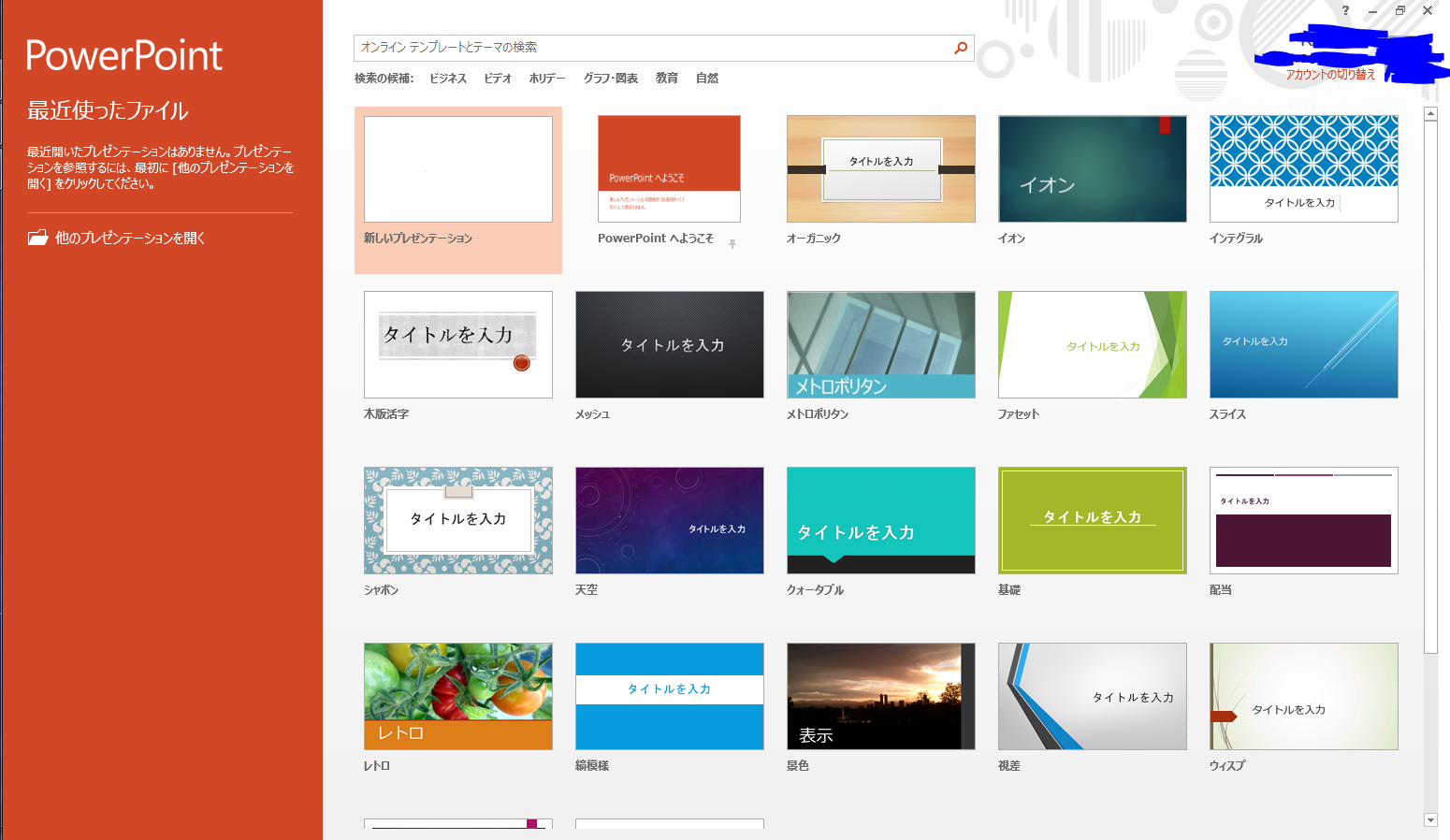Click the template list scrollbar thumb

pyautogui.click(x=1430, y=387)
